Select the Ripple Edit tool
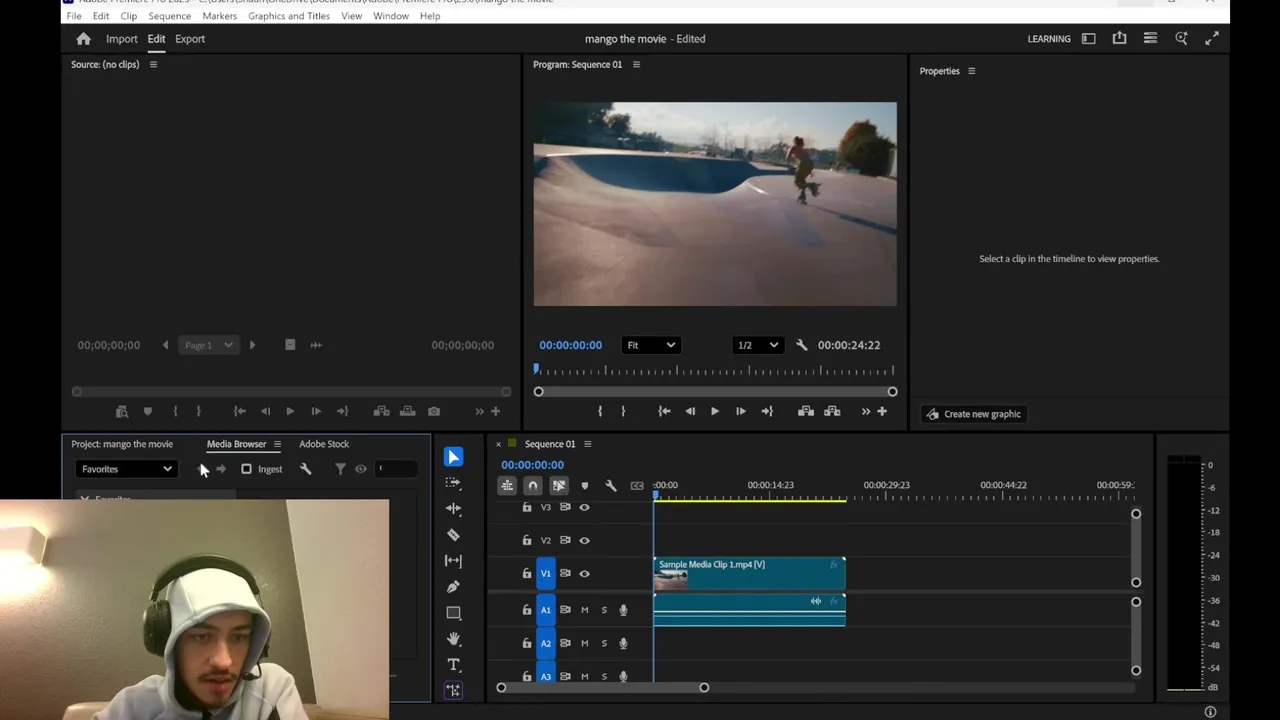The image size is (1280, 720). [x=453, y=509]
